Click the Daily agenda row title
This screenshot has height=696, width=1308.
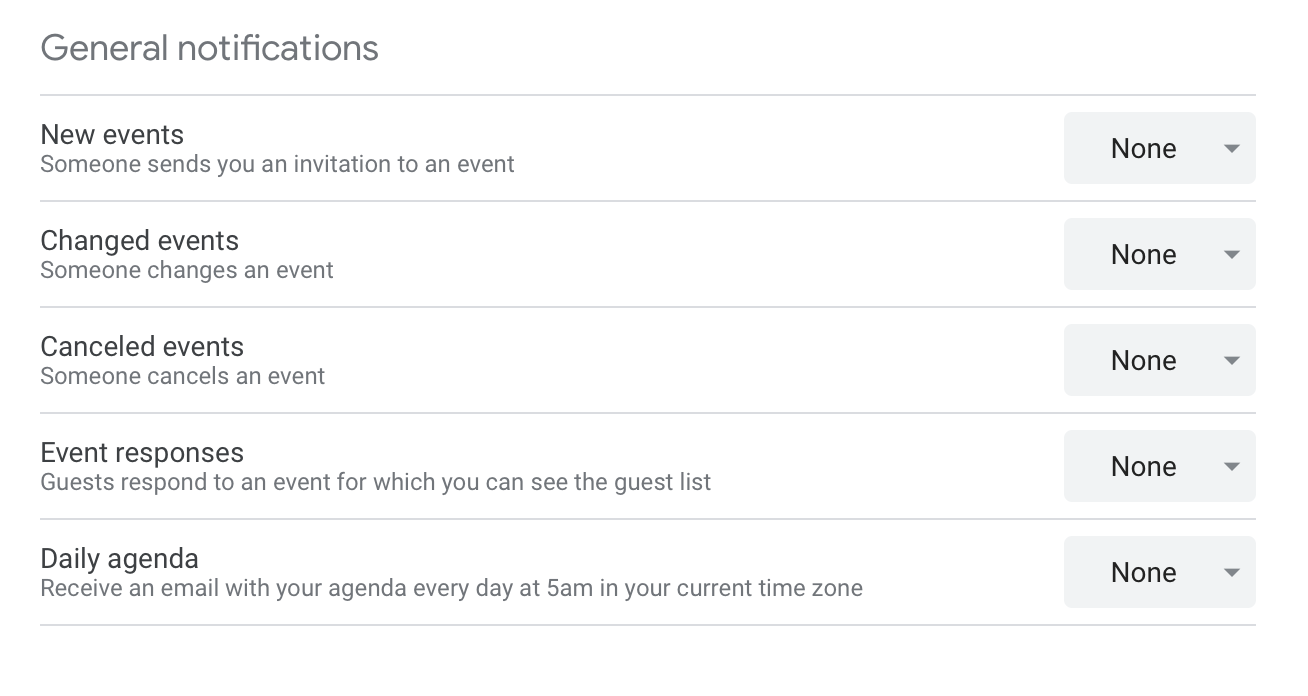pyautogui.click(x=119, y=559)
